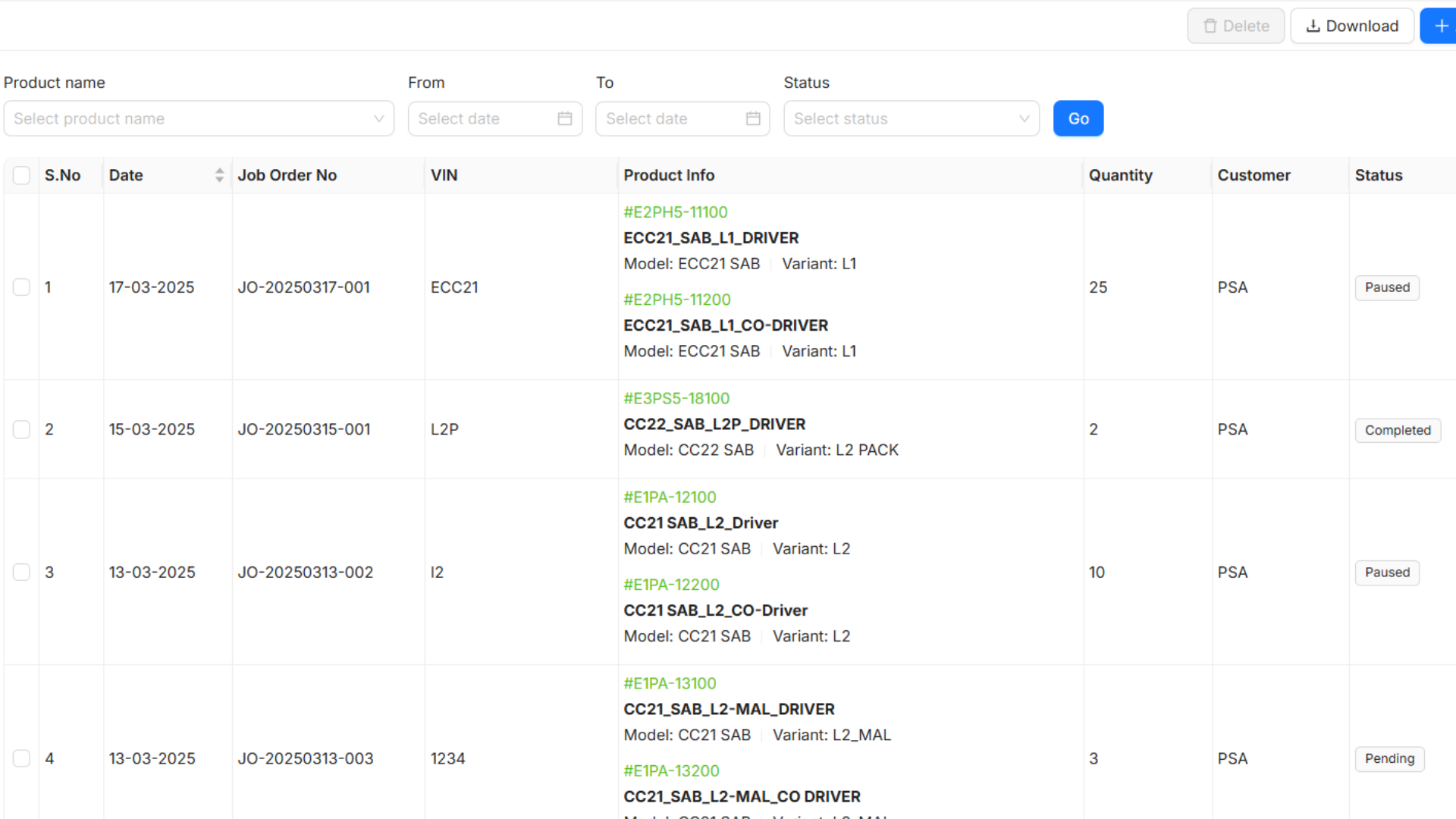The image size is (1456, 819).
Task: Click product link #E1PA-12200
Action: (670, 585)
